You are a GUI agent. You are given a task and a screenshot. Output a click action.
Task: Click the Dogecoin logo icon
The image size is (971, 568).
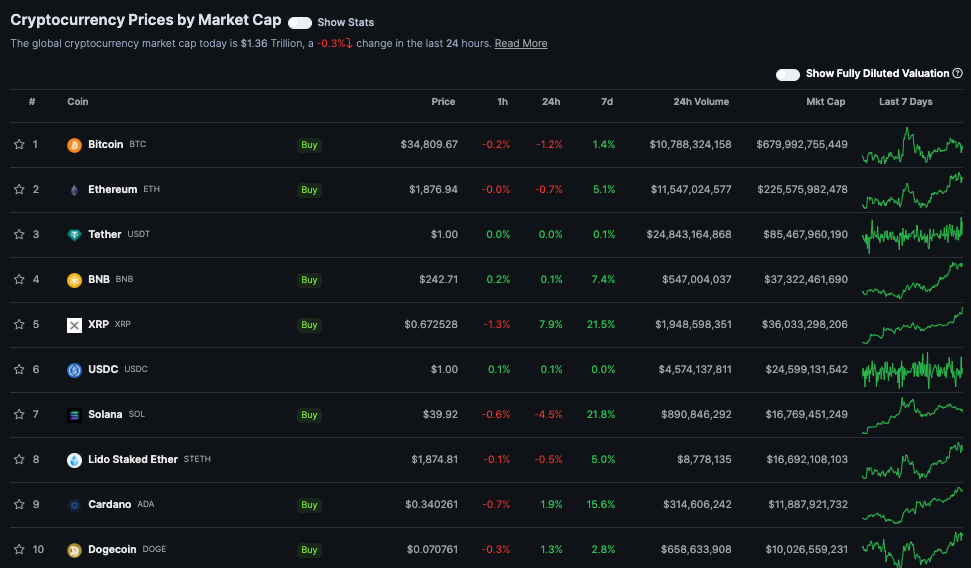click(74, 550)
